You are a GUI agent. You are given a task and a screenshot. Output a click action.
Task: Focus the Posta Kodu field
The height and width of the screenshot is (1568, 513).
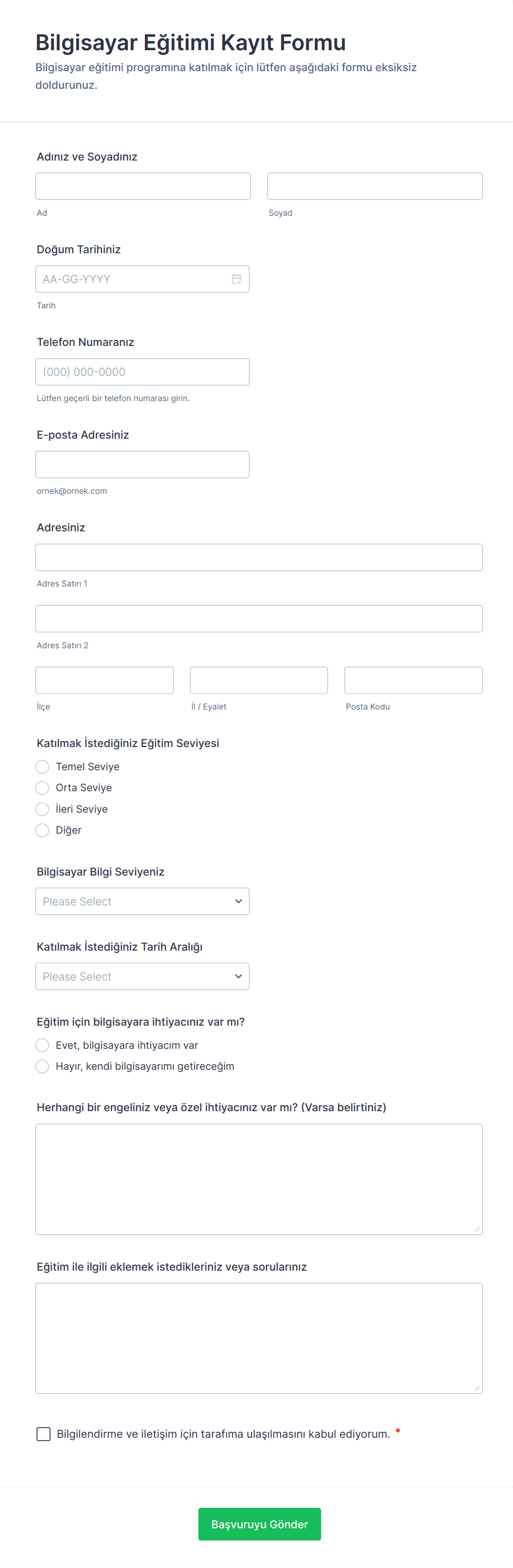413,680
